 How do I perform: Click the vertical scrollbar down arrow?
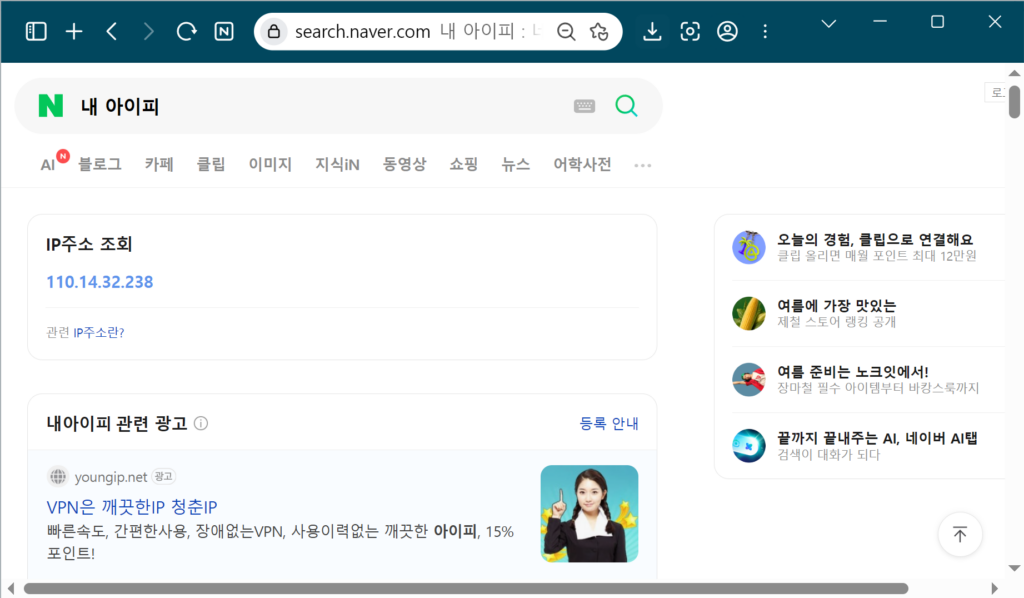(1014, 568)
